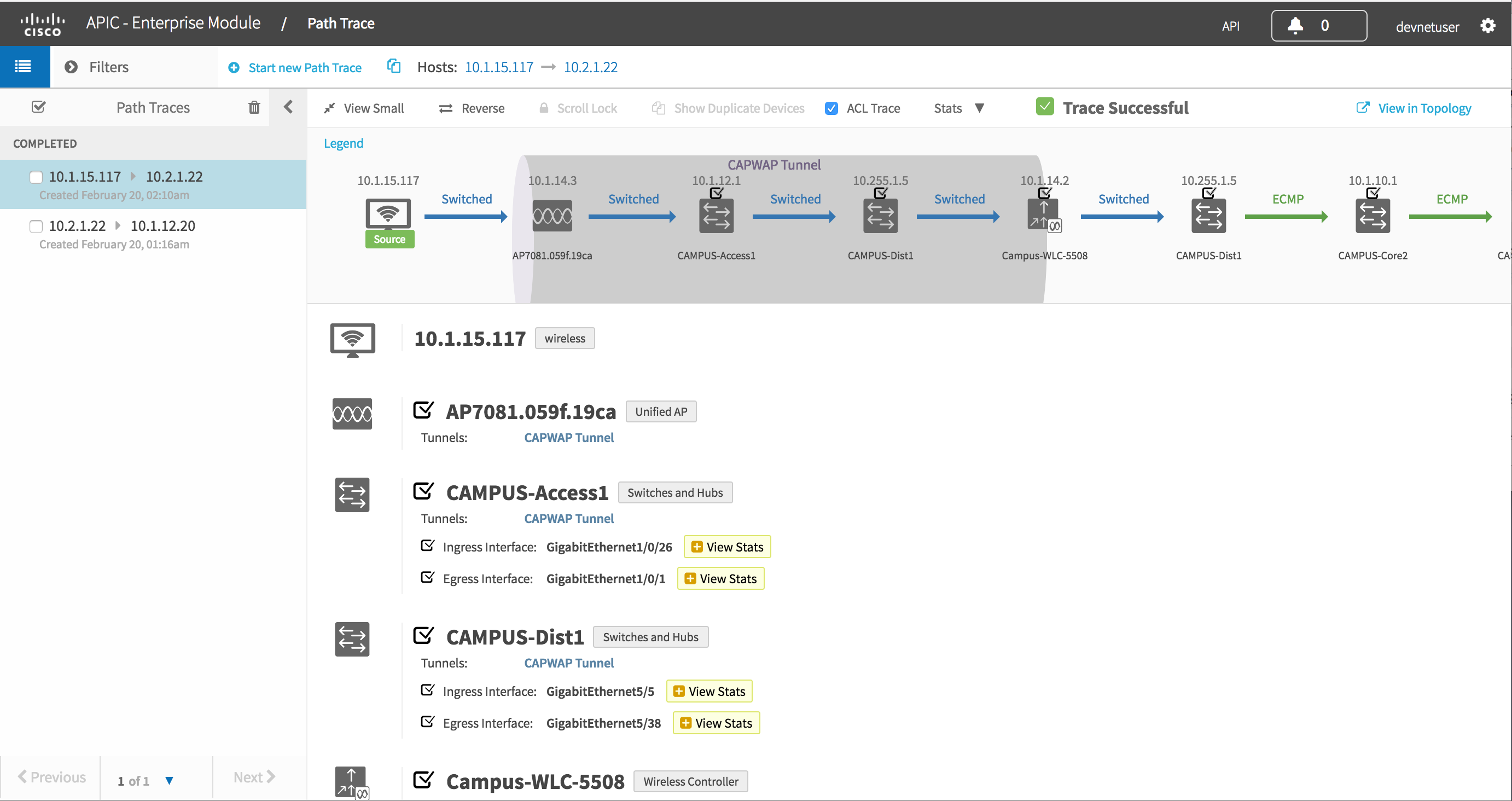This screenshot has height=801, width=1512.
Task: Click View in Topology external link icon
Action: coord(1362,107)
